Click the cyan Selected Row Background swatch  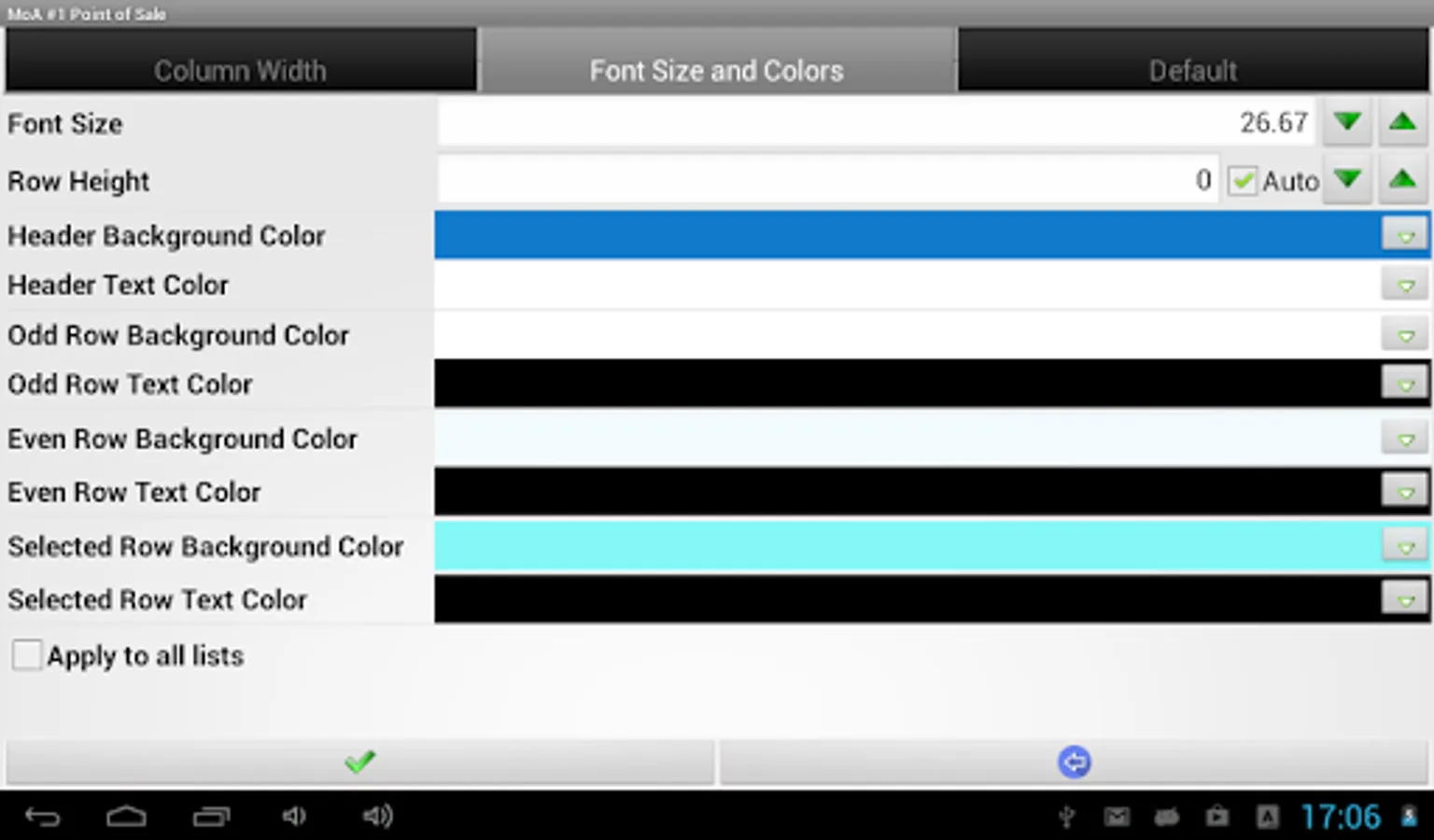[x=907, y=546]
